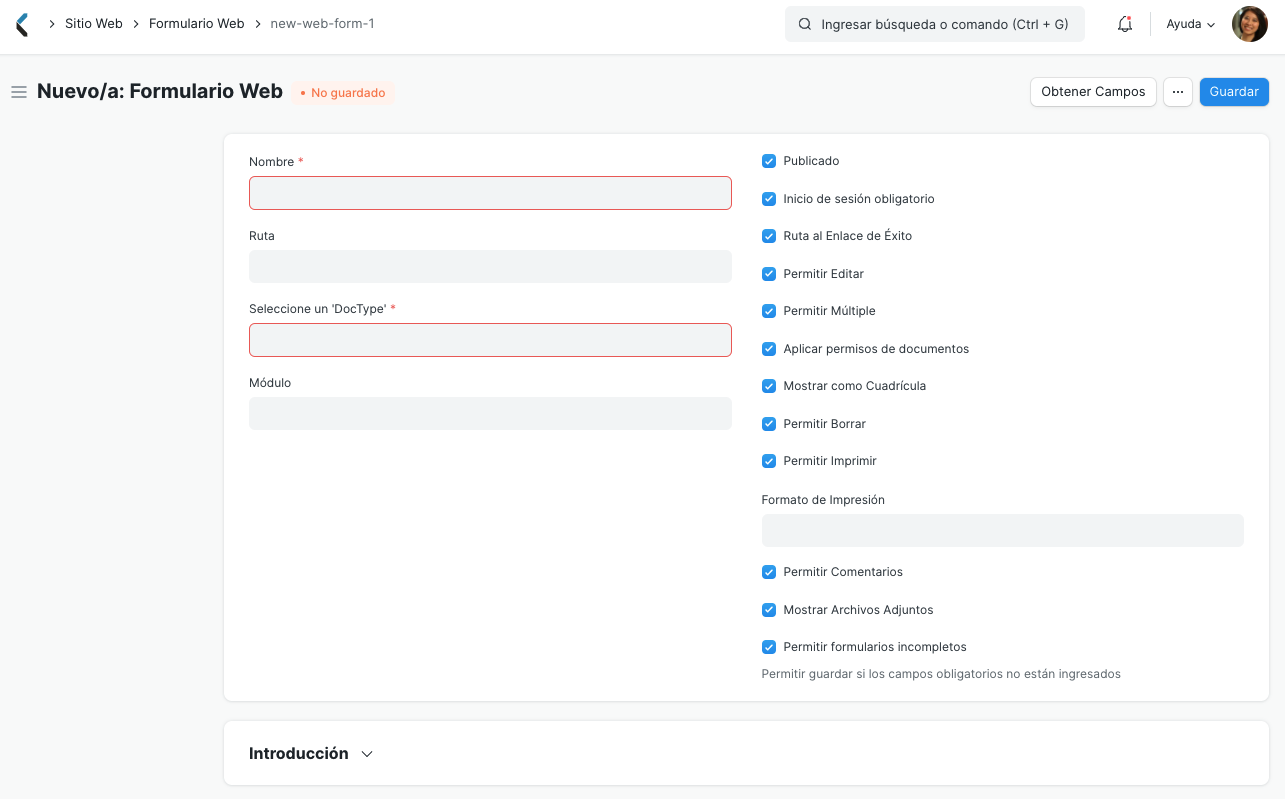
Task: Uncheck Mostrar como Cuadrícula
Action: (768, 386)
